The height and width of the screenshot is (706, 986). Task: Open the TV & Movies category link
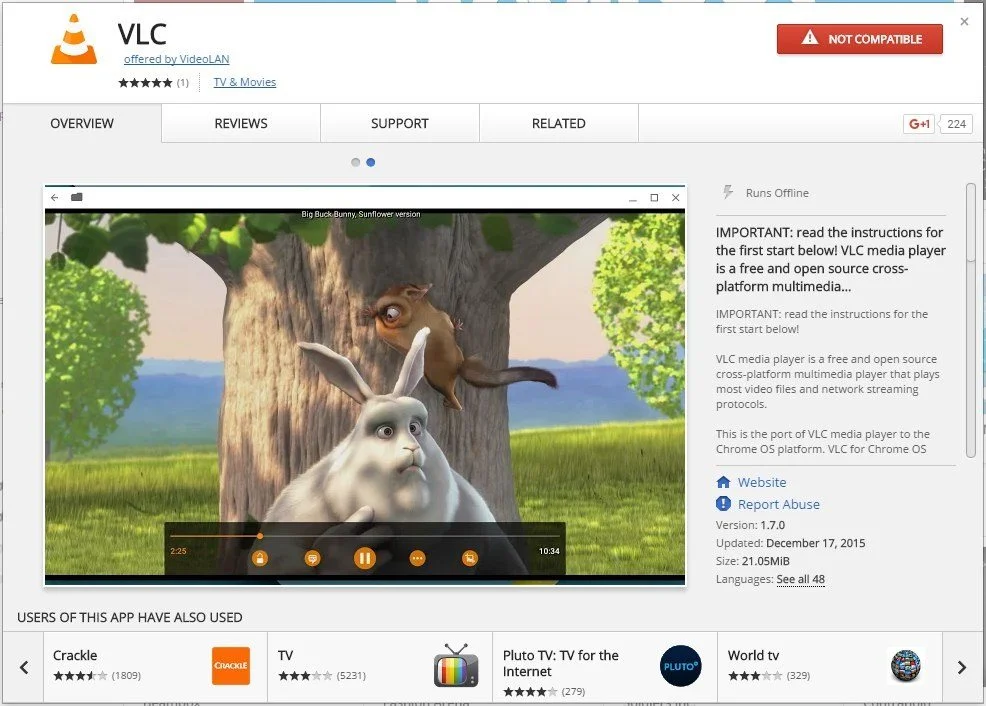pyautogui.click(x=245, y=82)
